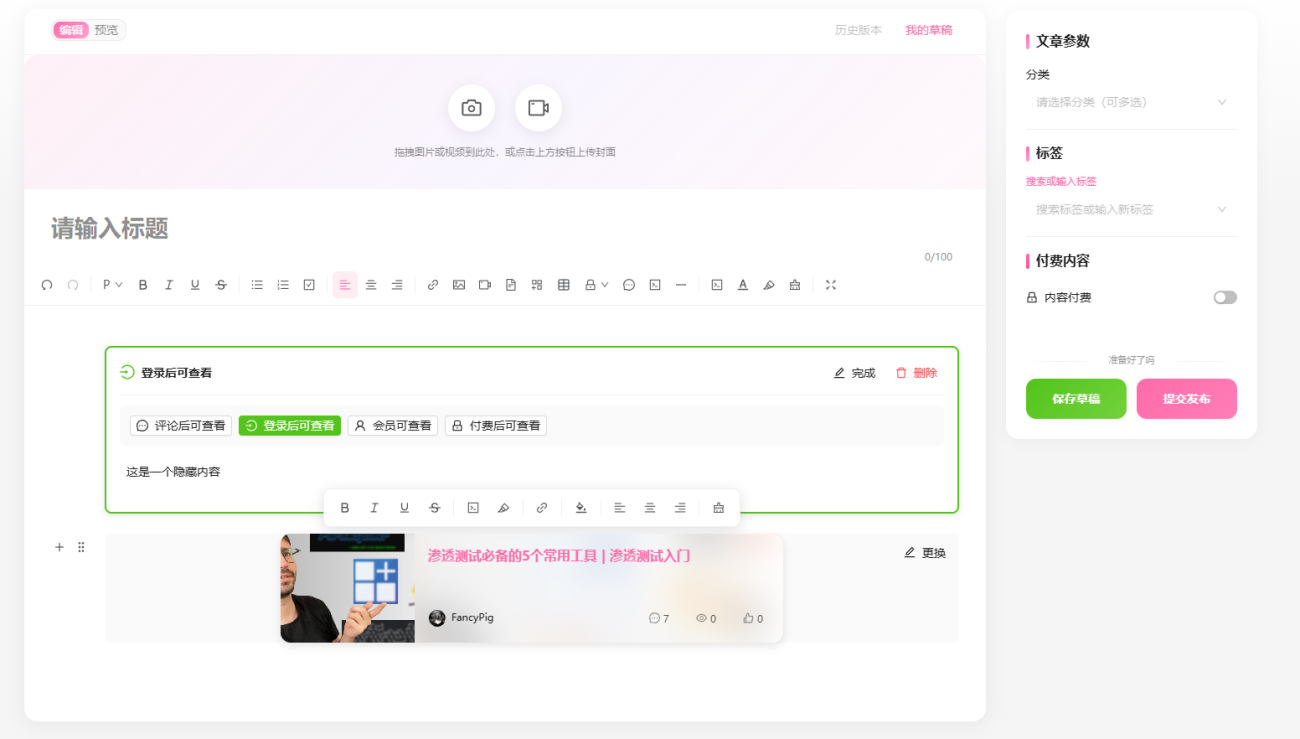Open the 标签 tag search dropdown
This screenshot has height=739, width=1300.
1130,210
